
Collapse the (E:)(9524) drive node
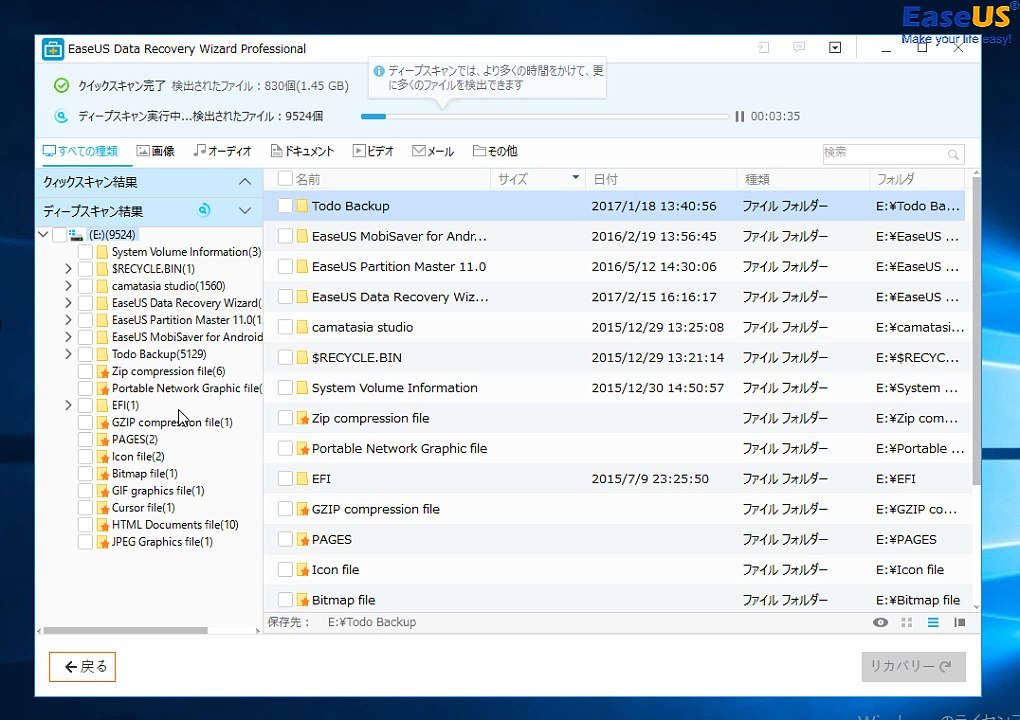43,234
